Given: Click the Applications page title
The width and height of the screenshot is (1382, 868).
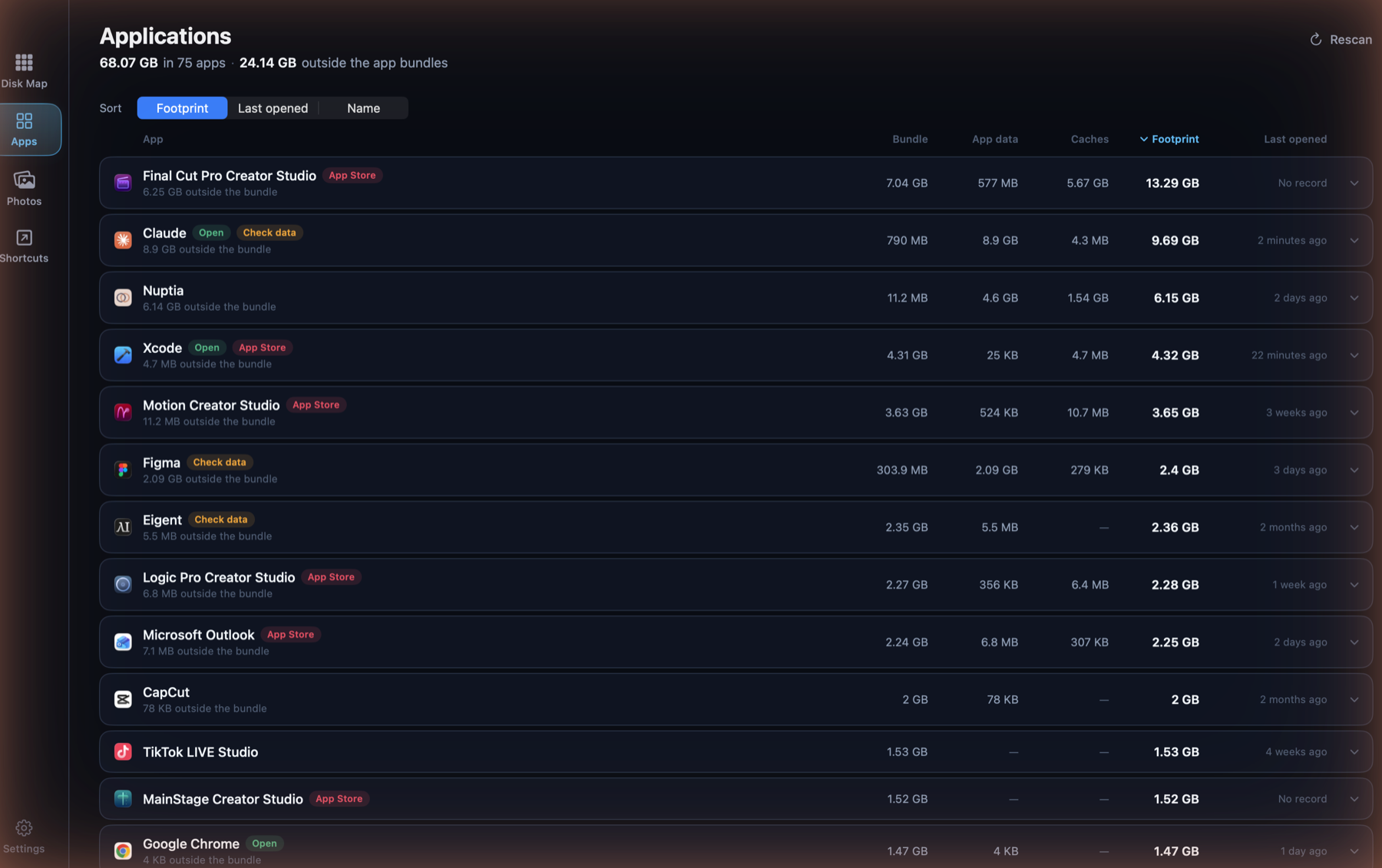Looking at the screenshot, I should pos(165,36).
